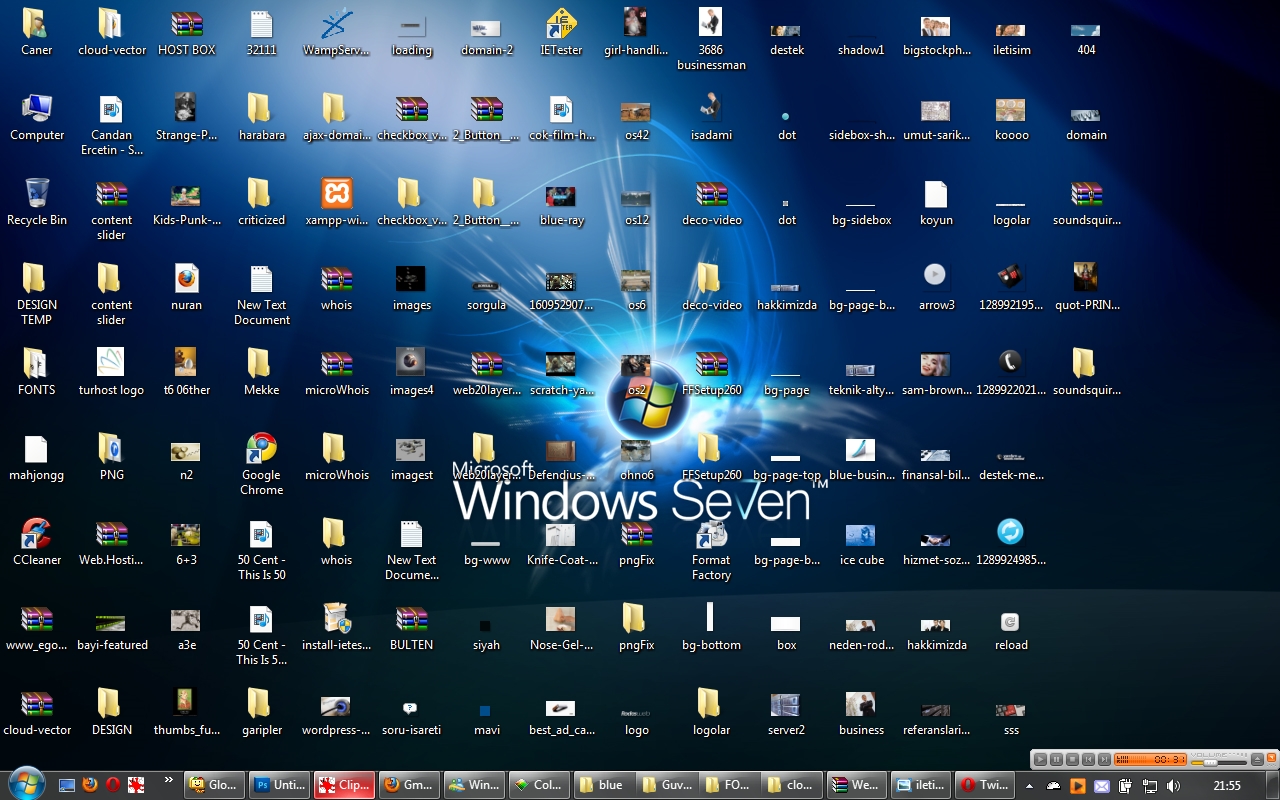Select the girl-handli... photo thumbnail

coord(636,33)
